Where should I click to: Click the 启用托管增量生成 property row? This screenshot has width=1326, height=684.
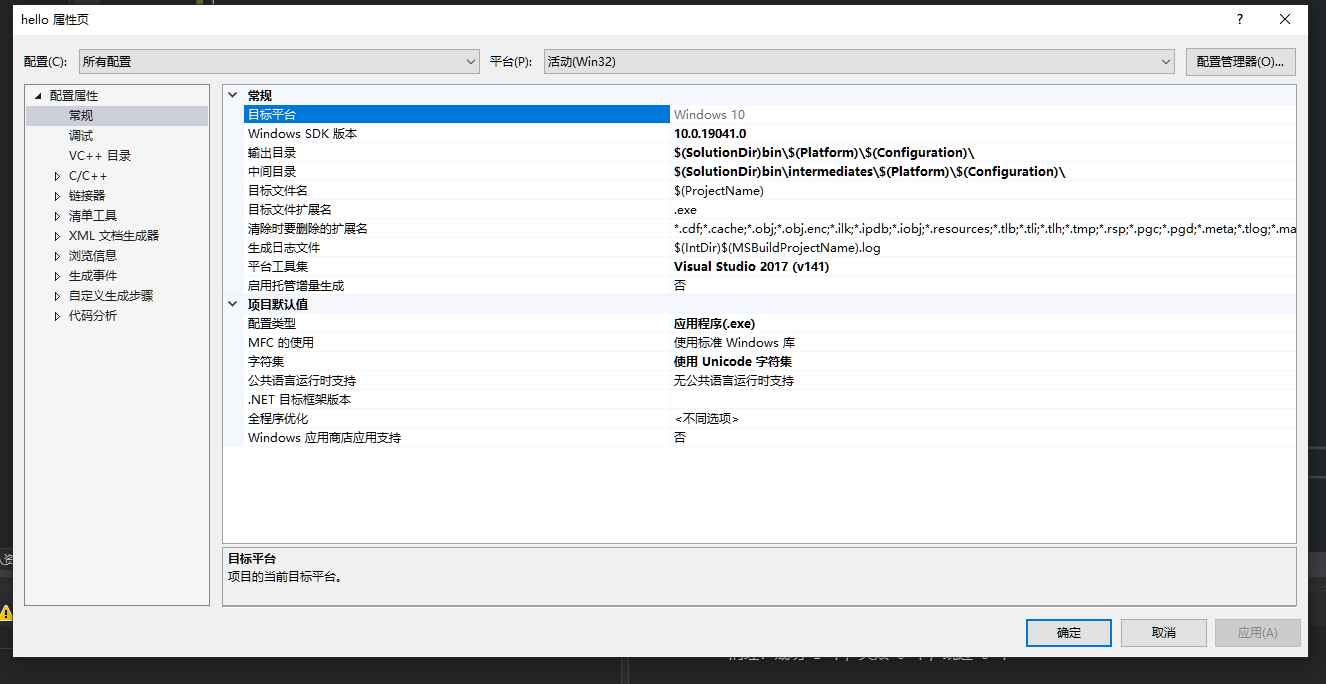770,286
